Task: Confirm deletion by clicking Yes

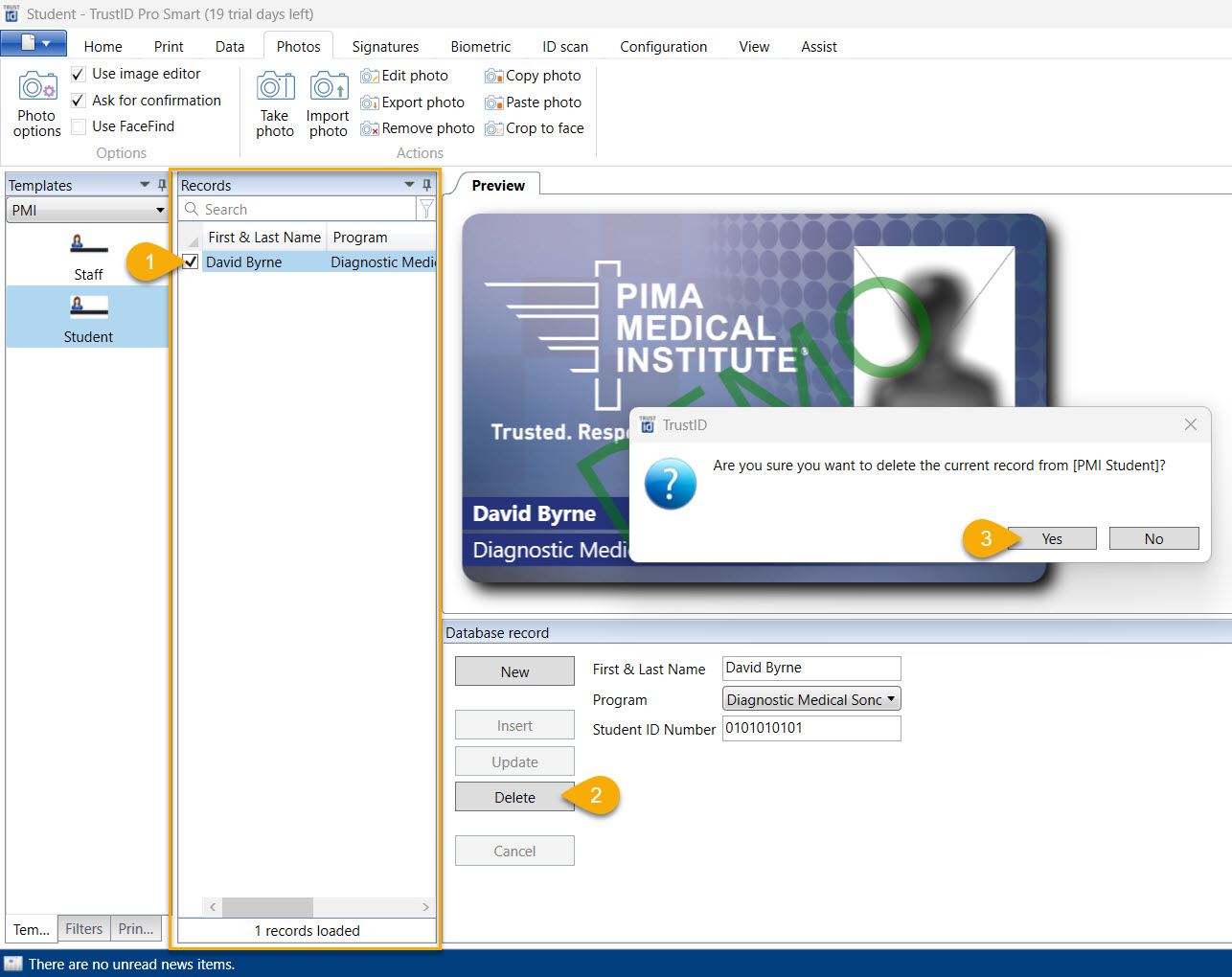Action: 1052,537
